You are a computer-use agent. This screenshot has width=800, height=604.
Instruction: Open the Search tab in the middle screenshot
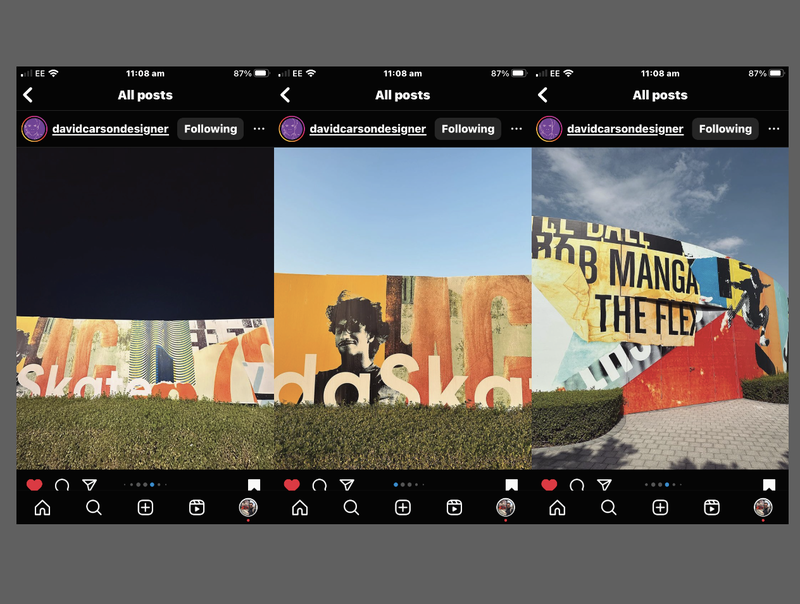tap(352, 508)
